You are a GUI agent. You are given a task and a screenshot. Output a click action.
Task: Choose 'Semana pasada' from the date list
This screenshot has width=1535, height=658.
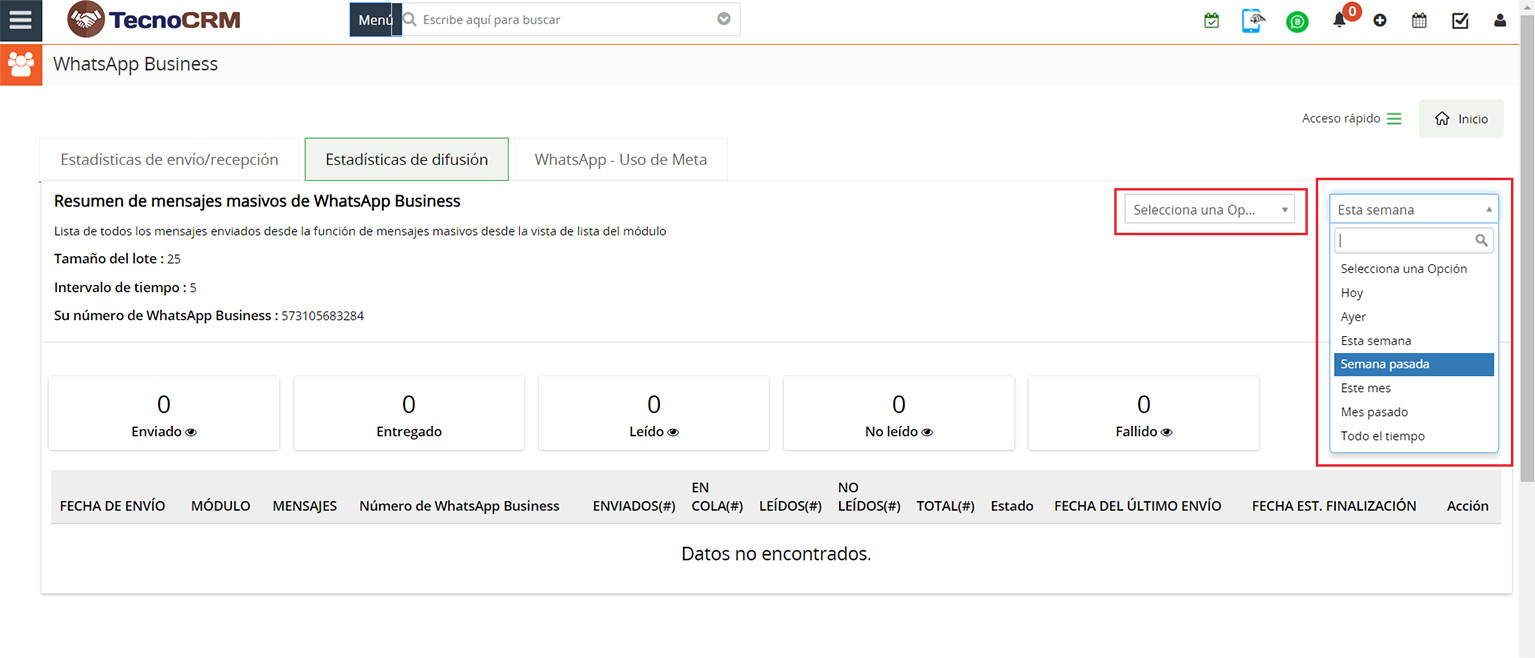pyautogui.click(x=1413, y=364)
